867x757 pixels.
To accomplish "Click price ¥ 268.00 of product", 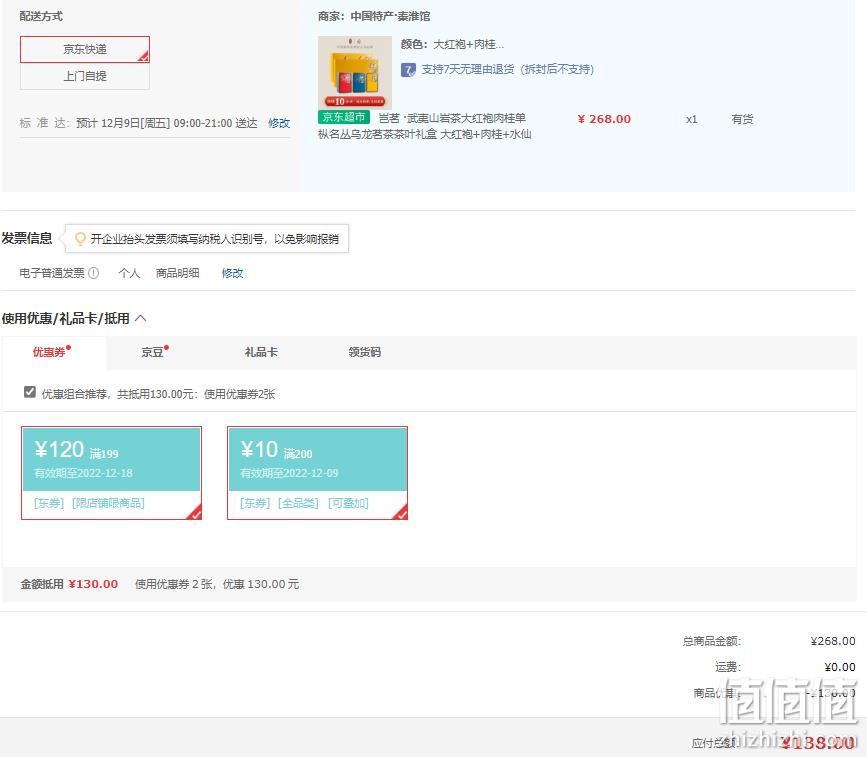I will (604, 119).
